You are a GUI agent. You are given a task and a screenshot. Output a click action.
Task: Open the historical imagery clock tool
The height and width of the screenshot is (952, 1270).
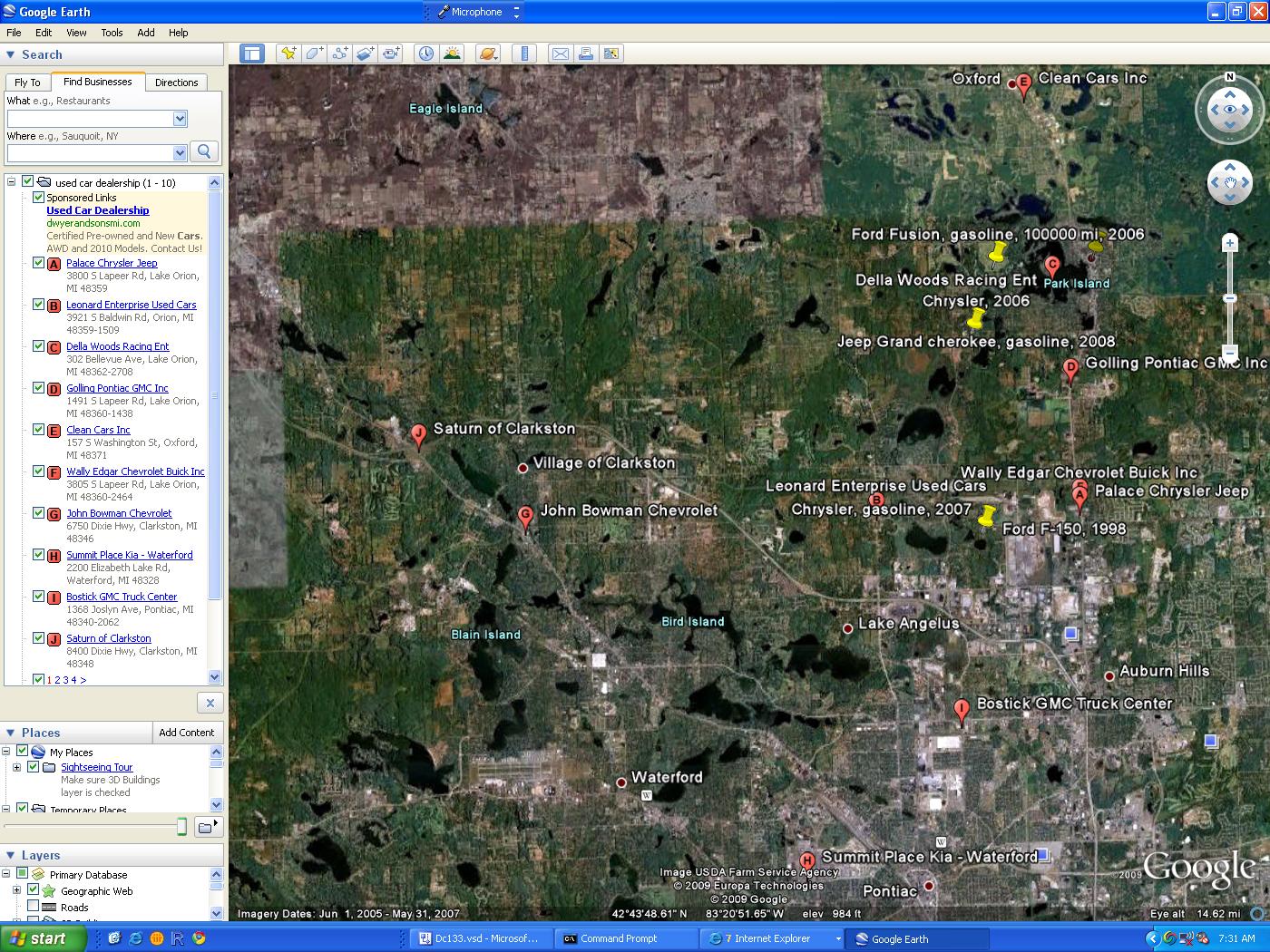click(x=425, y=53)
